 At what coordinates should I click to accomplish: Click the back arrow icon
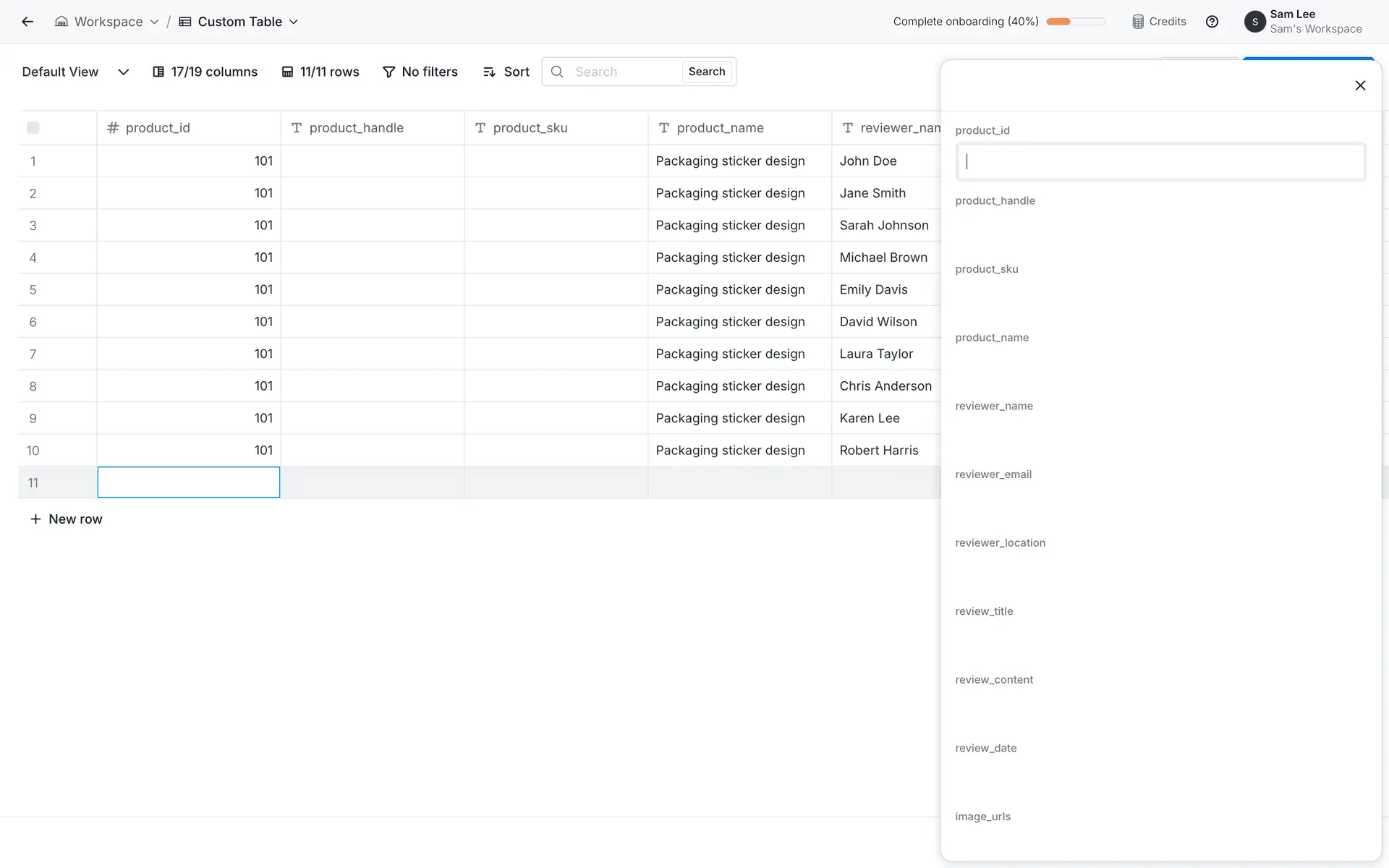[27, 22]
